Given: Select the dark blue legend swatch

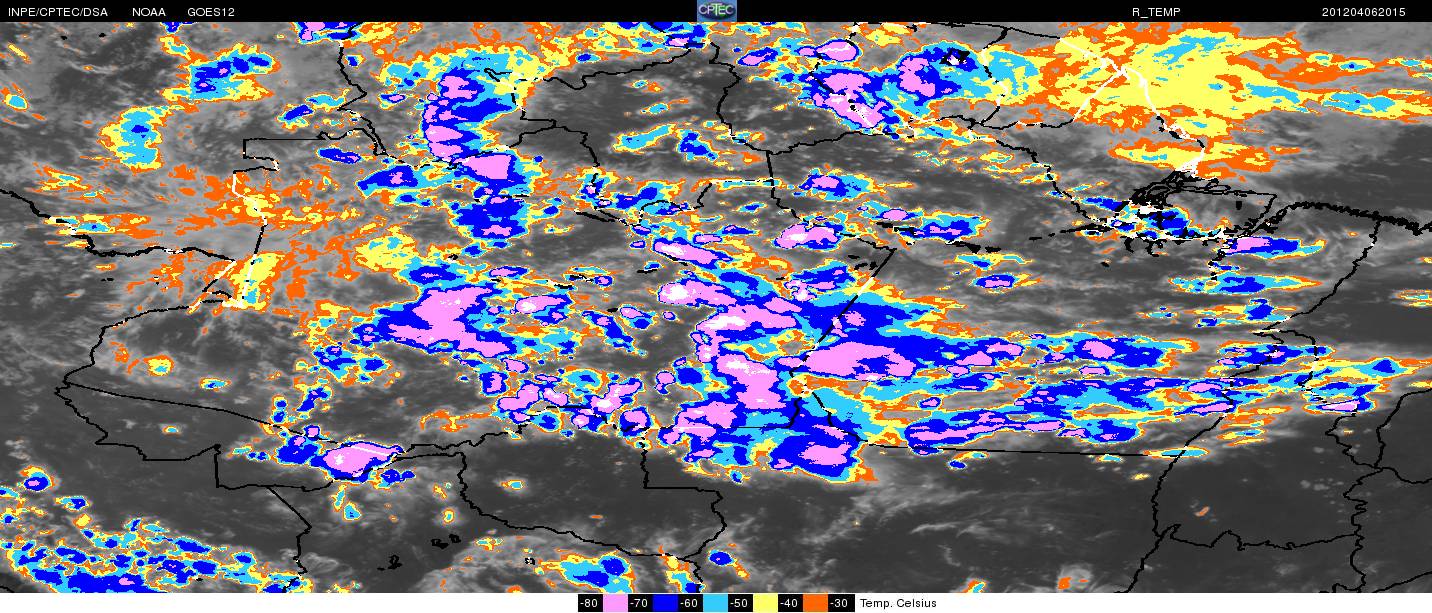Looking at the screenshot, I should pos(665,603).
